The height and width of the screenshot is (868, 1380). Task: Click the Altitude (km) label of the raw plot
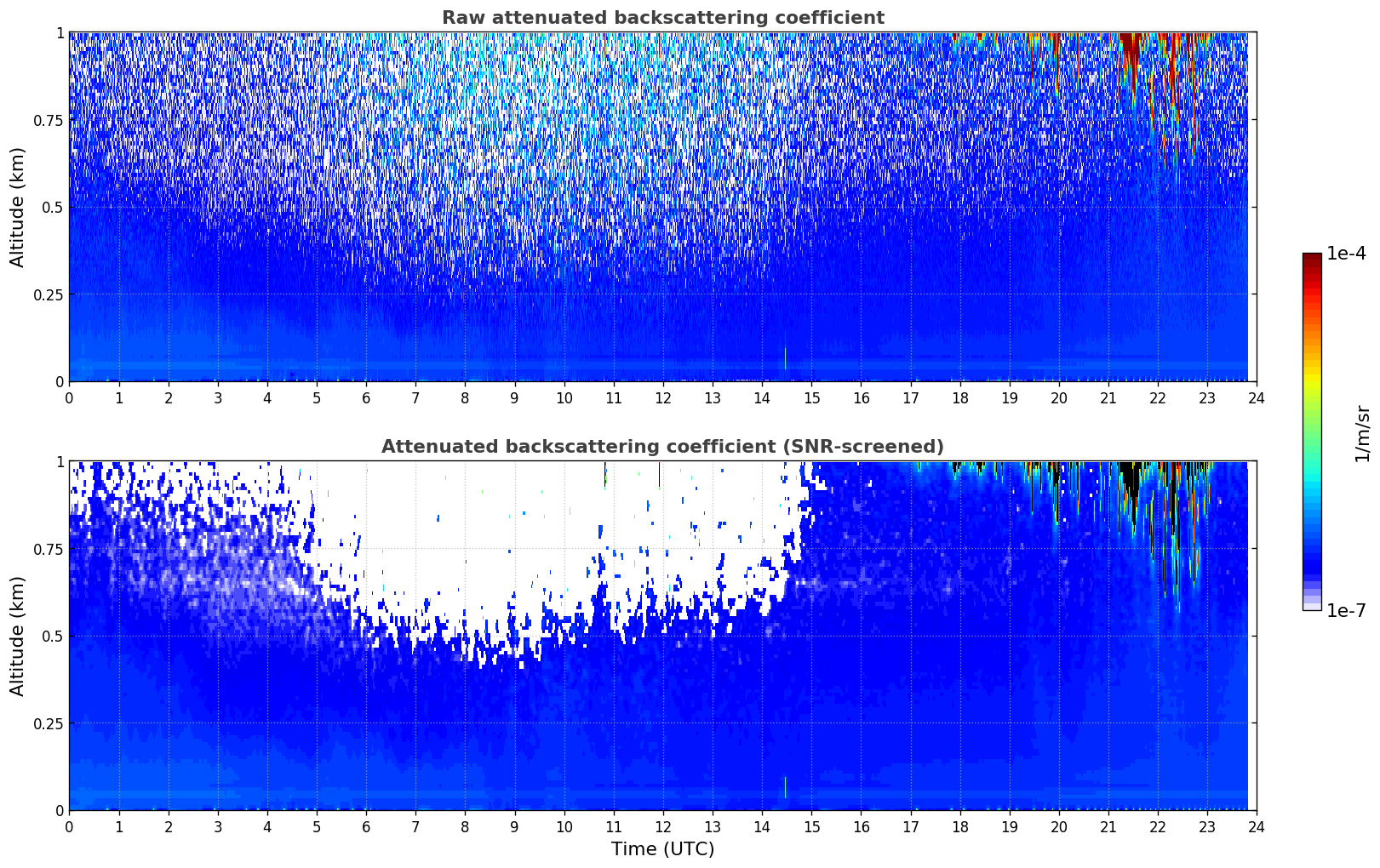[x=18, y=207]
